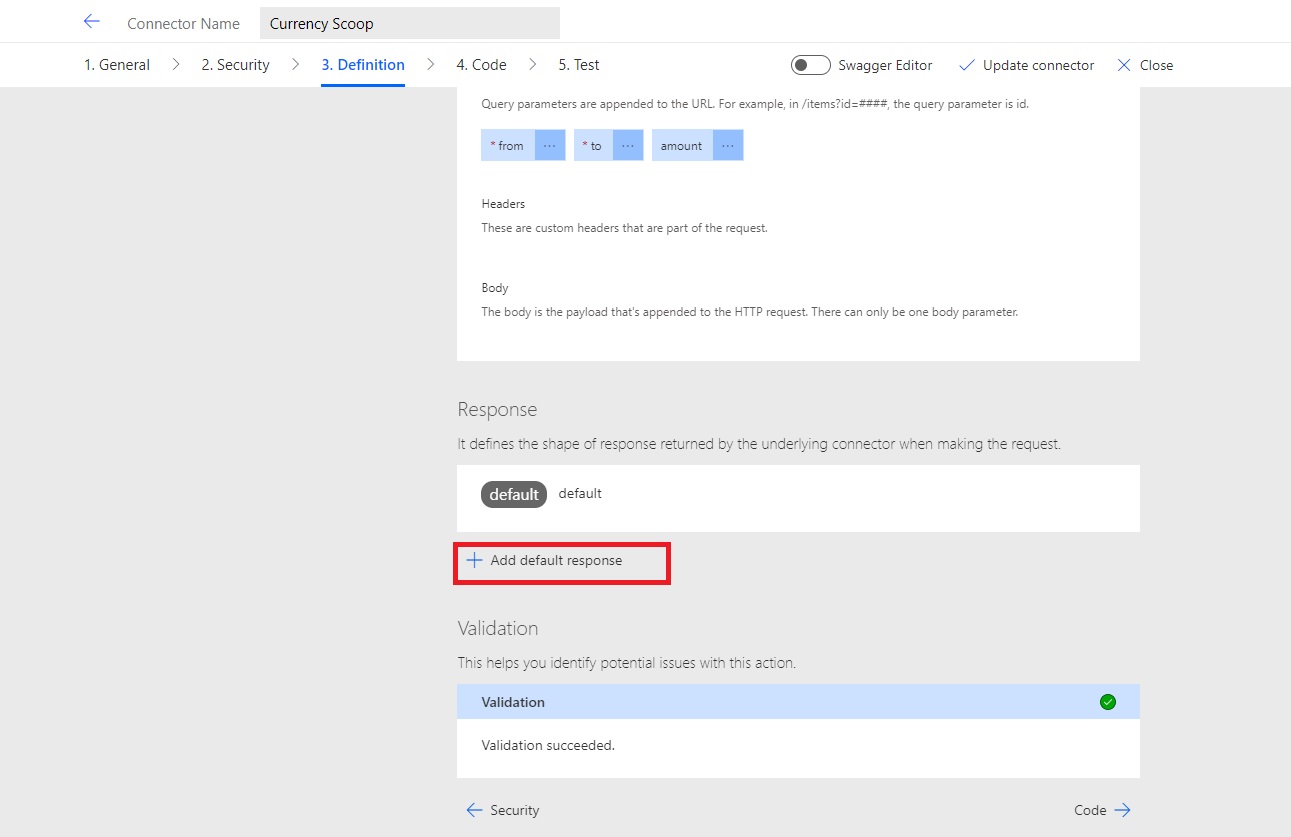Open the Test tab
This screenshot has height=837, width=1291.
578,64
